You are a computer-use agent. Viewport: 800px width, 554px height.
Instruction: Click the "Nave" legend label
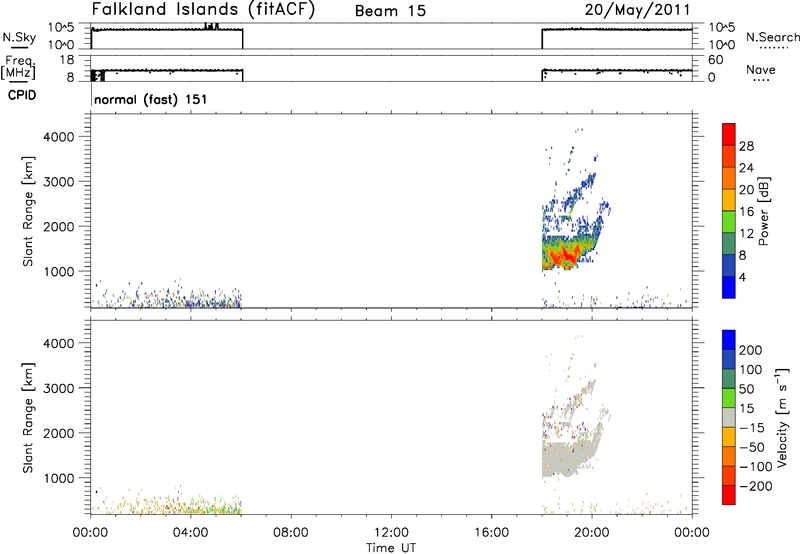[761, 70]
